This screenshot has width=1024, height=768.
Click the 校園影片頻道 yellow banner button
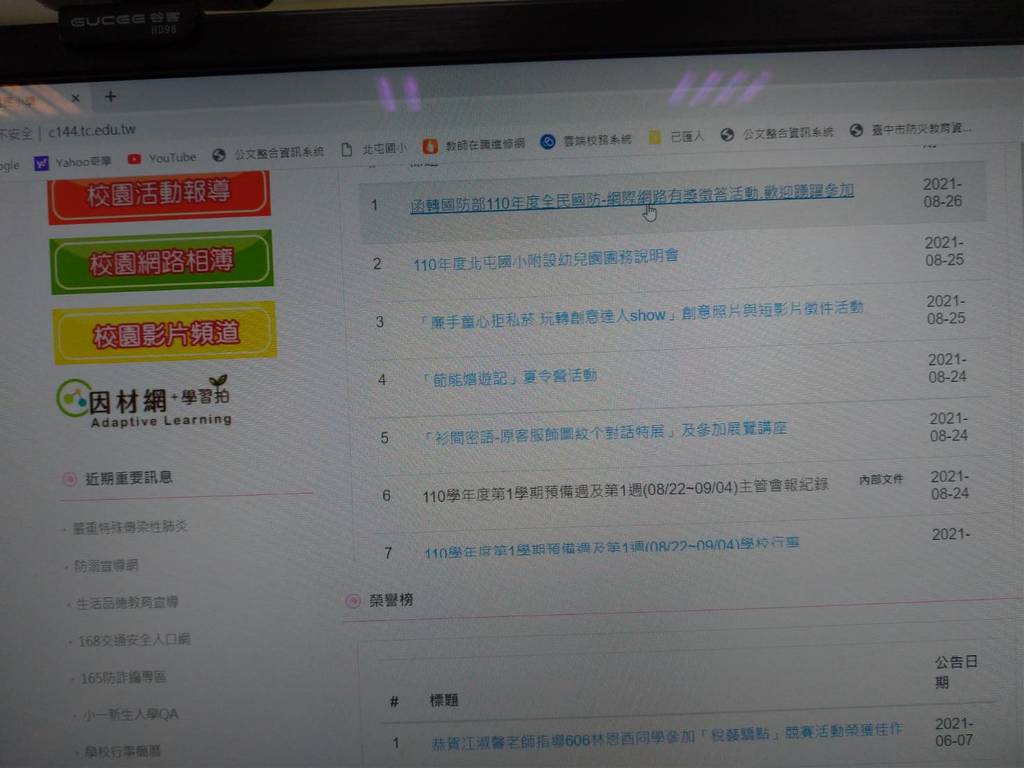click(x=165, y=333)
